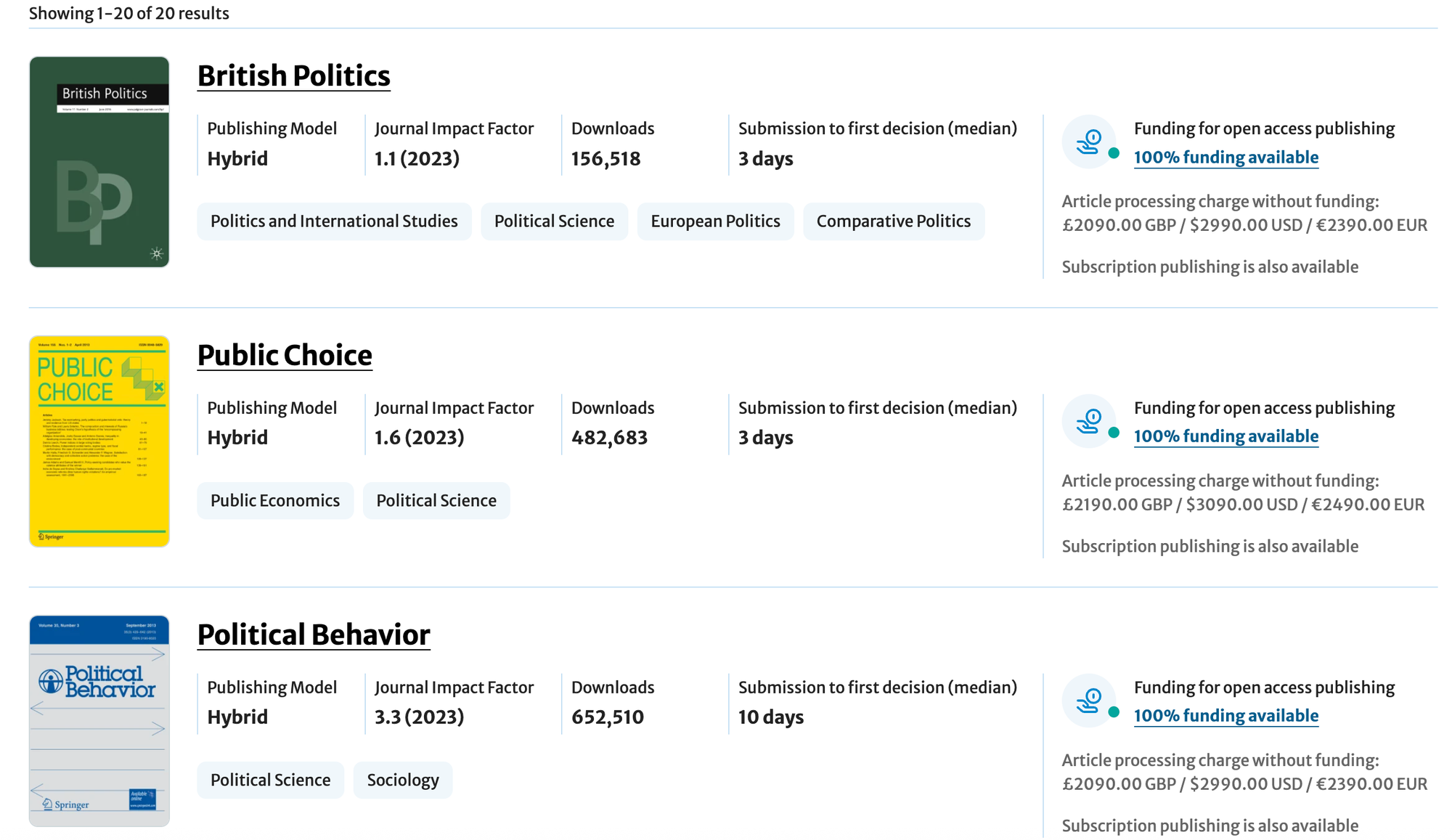Click Political Behavior 100% funding available link
1452x840 pixels.
pyautogui.click(x=1226, y=716)
